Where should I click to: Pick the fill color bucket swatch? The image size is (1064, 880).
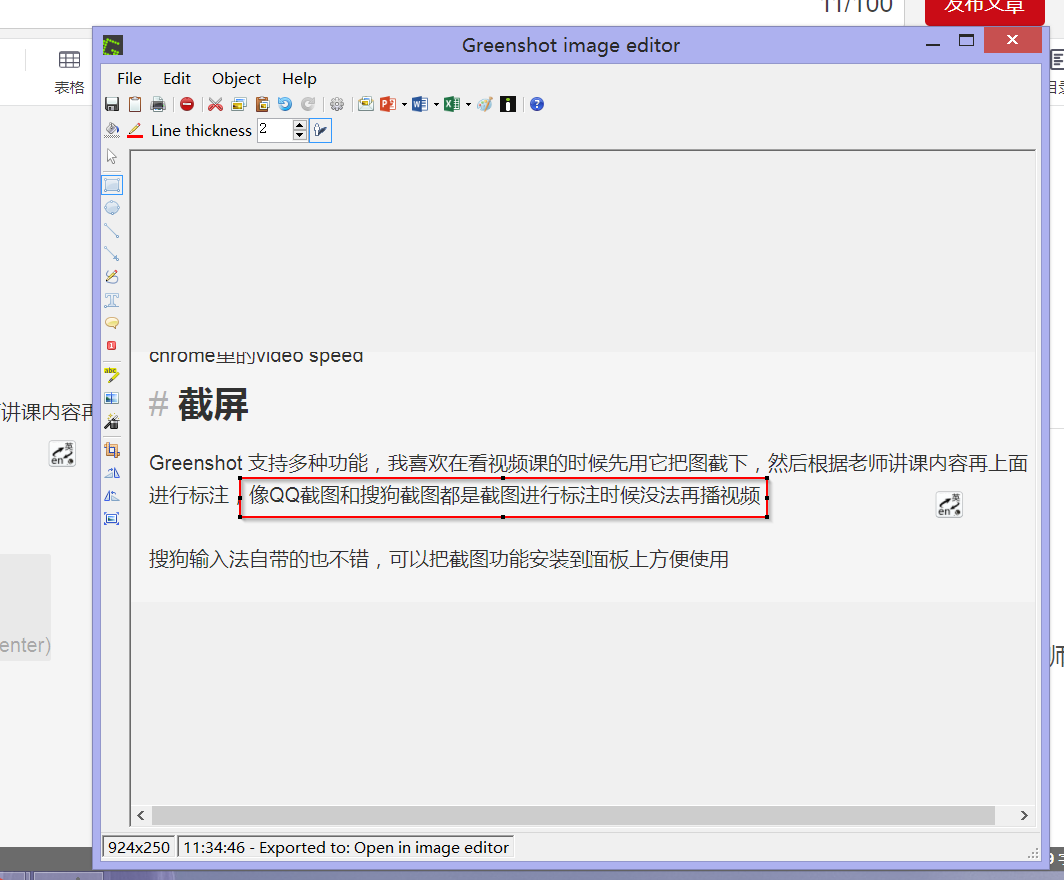(112, 130)
